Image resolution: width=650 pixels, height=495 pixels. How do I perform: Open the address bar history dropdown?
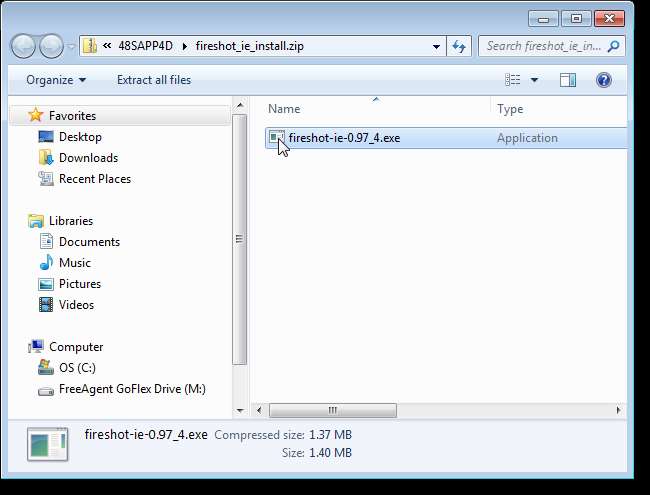click(436, 46)
